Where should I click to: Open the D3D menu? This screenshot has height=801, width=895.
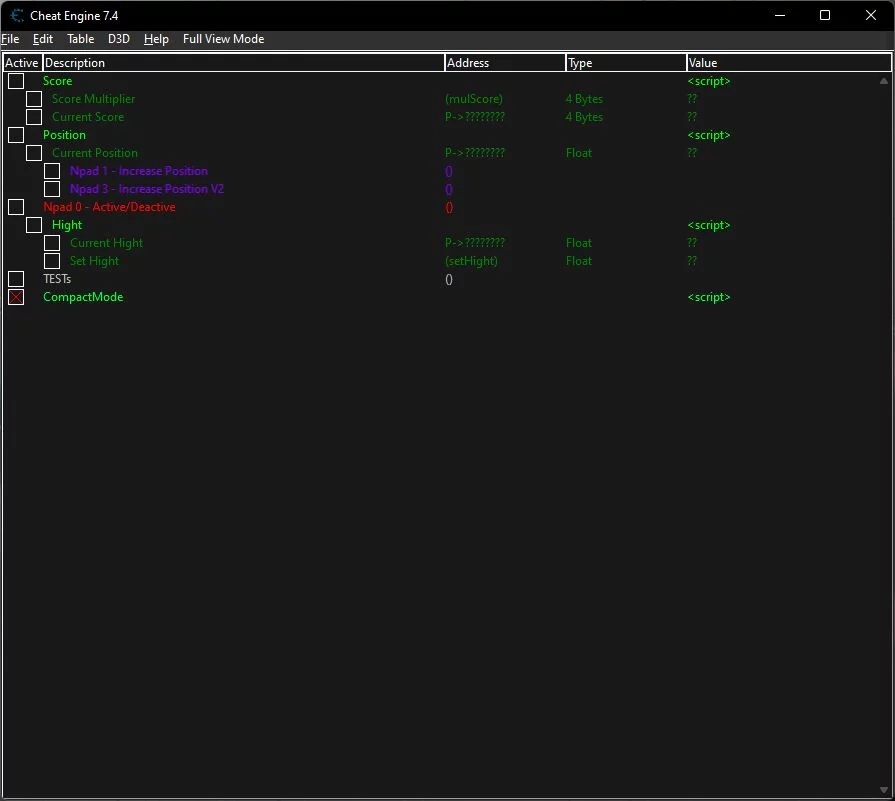(119, 39)
